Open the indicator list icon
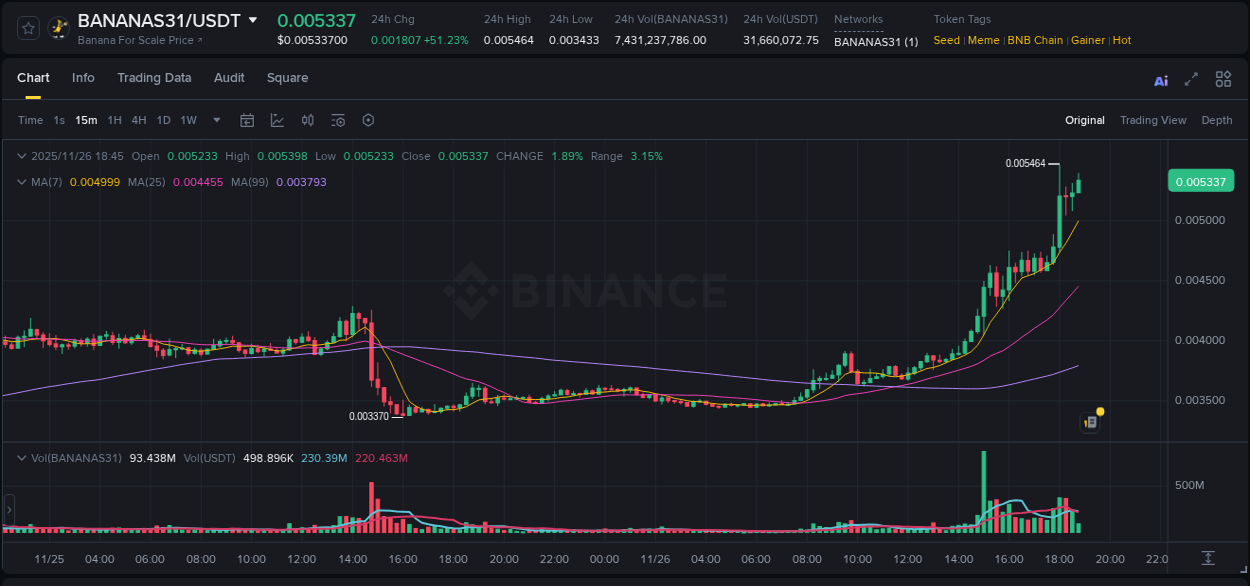 (x=337, y=120)
